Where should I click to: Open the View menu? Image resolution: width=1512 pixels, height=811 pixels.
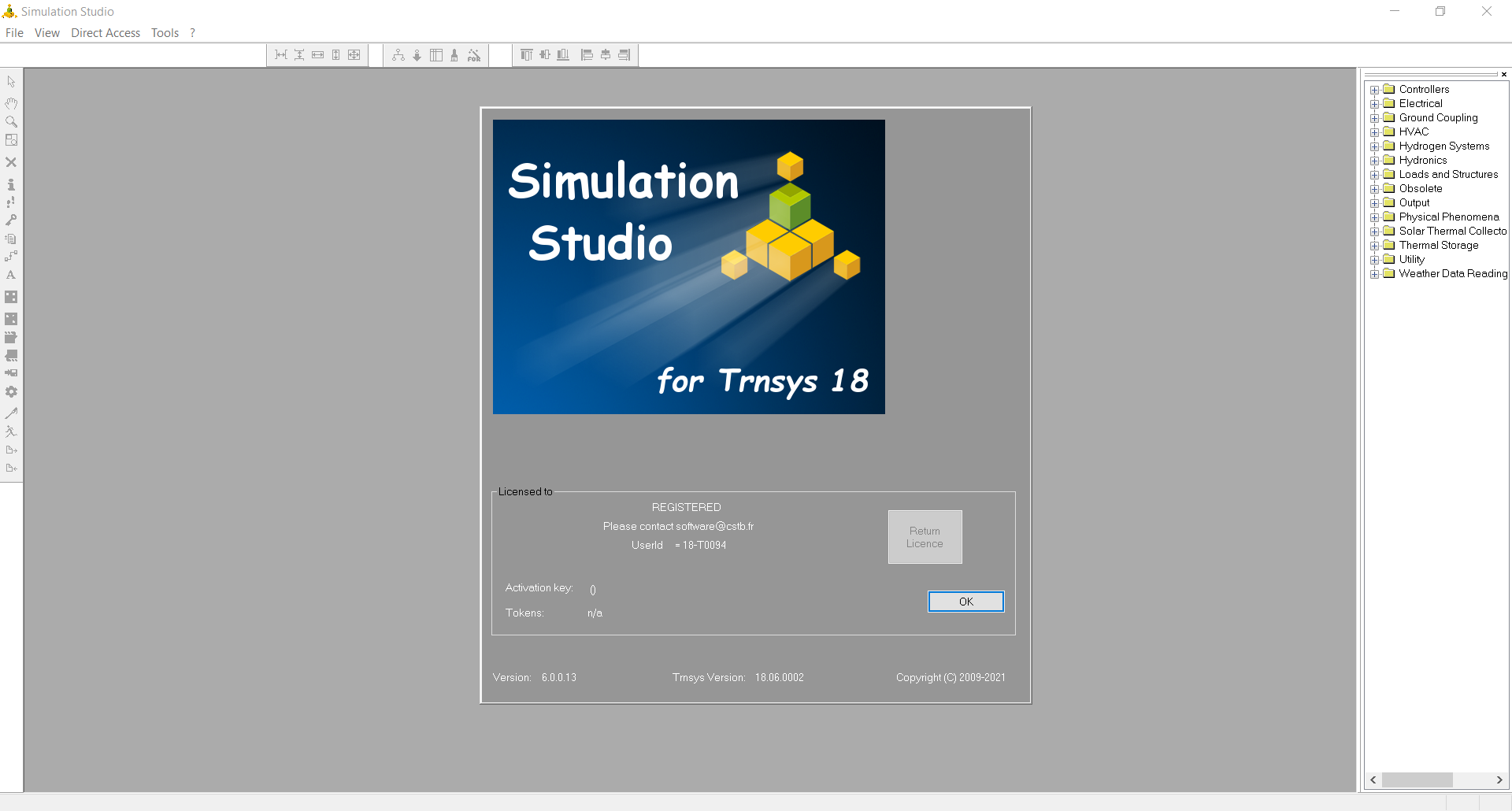point(47,33)
